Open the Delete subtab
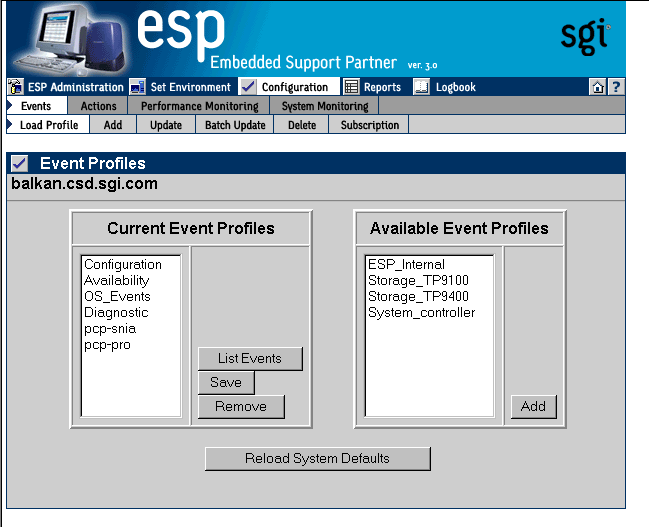The height and width of the screenshot is (527, 649). tap(302, 125)
